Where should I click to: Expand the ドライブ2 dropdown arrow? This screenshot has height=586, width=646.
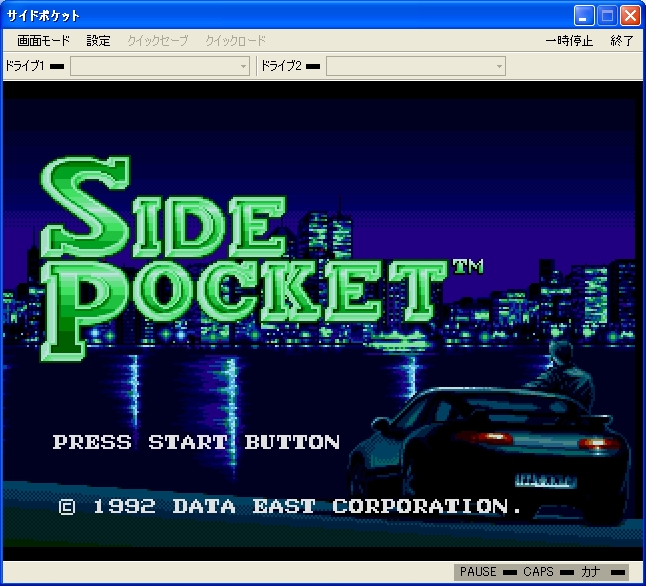pos(499,66)
